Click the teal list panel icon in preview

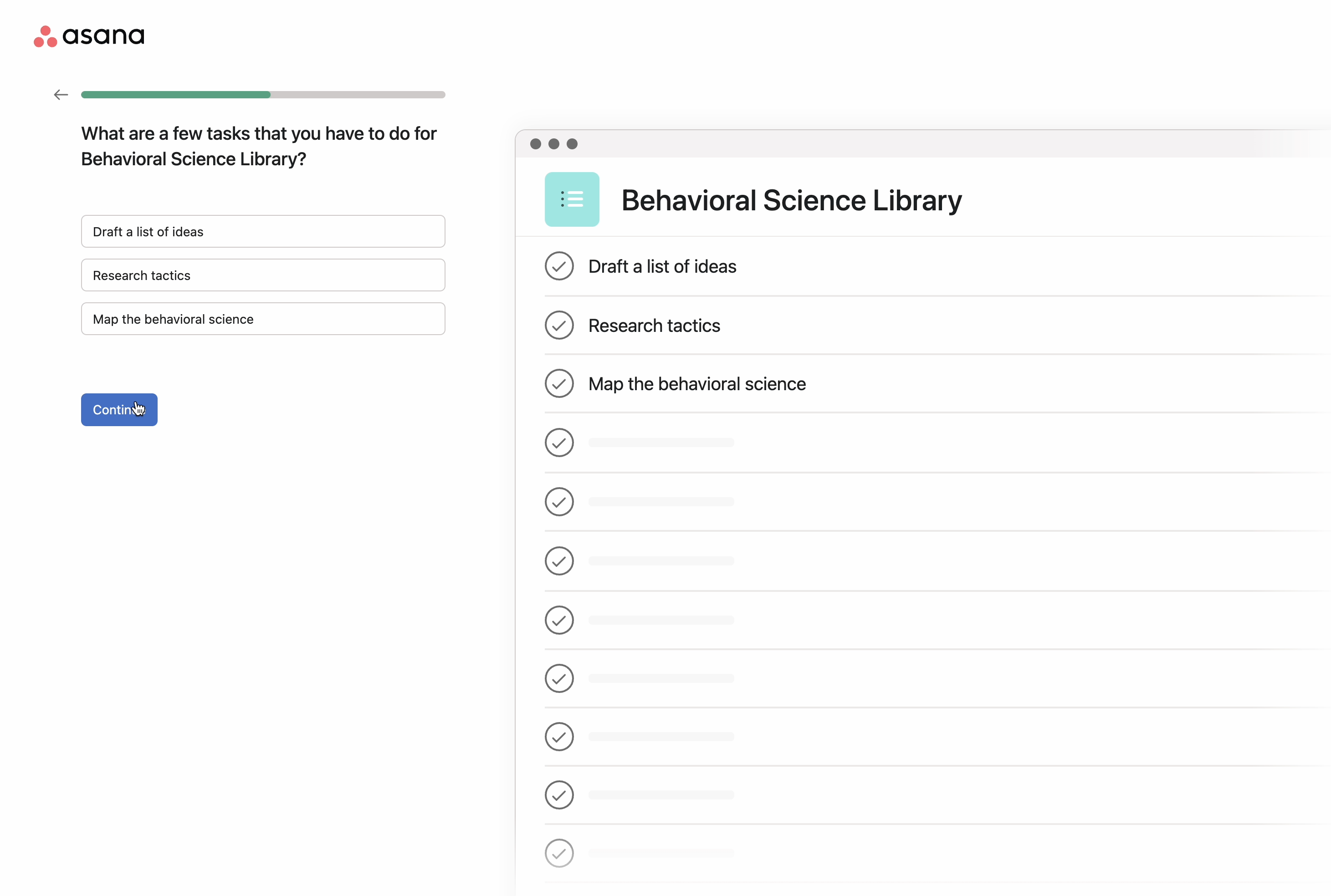[x=572, y=199]
